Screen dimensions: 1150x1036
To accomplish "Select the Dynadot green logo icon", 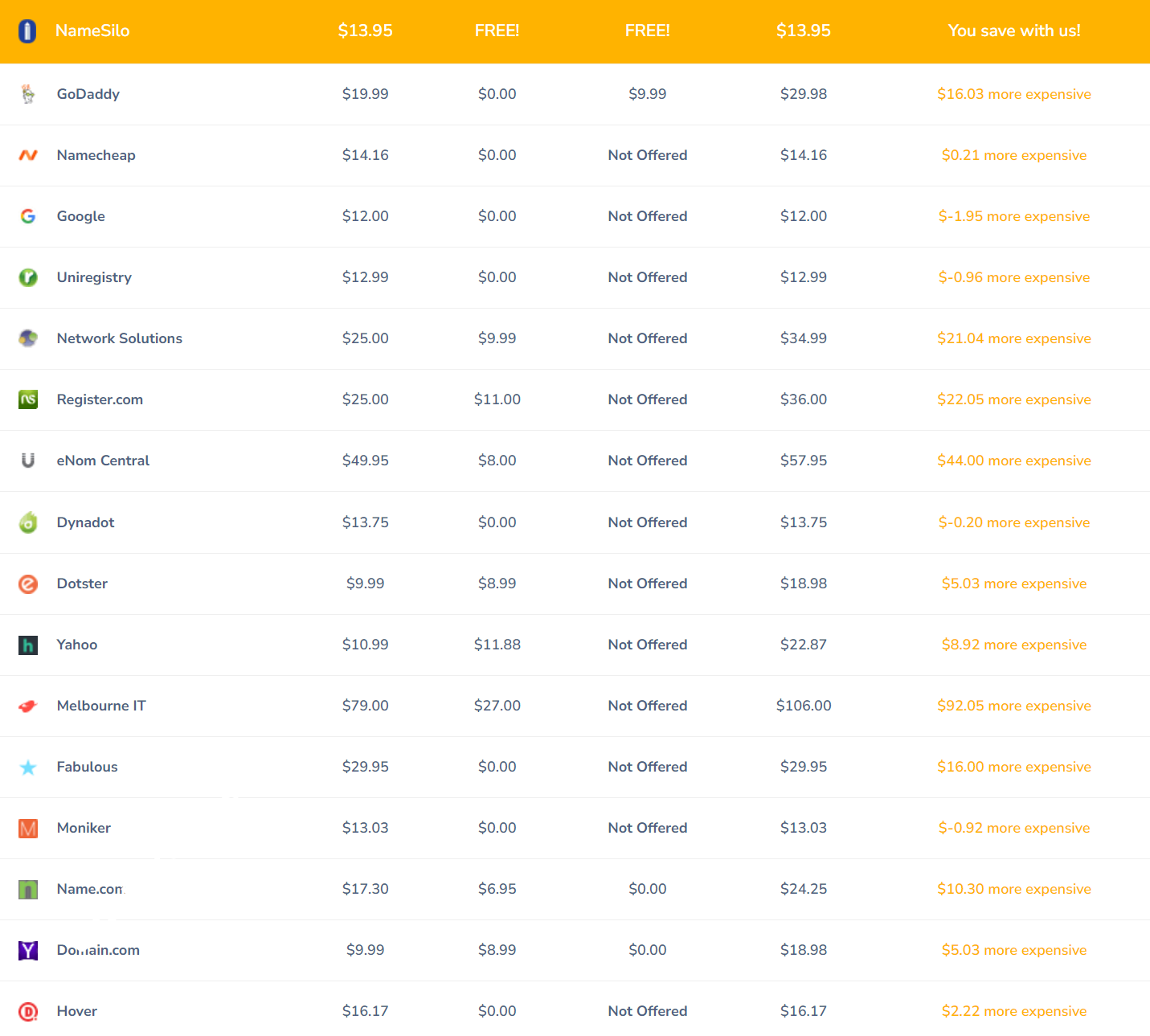I will tap(28, 522).
